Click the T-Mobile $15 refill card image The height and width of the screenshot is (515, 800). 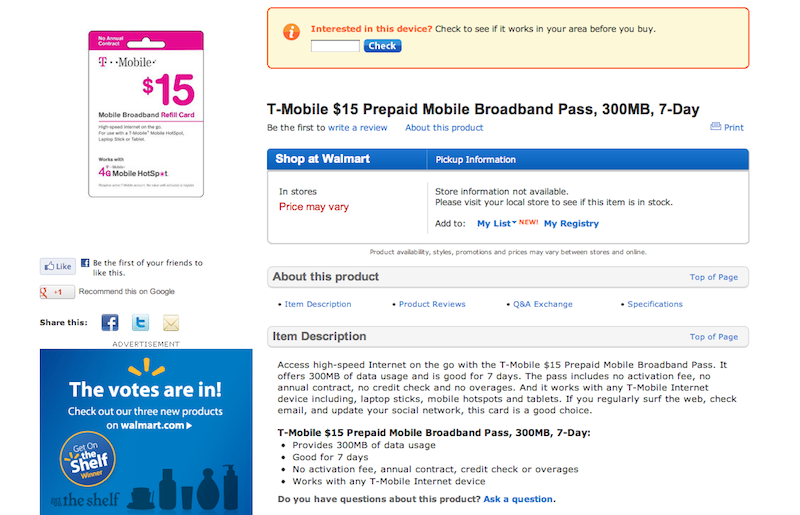pos(146,114)
